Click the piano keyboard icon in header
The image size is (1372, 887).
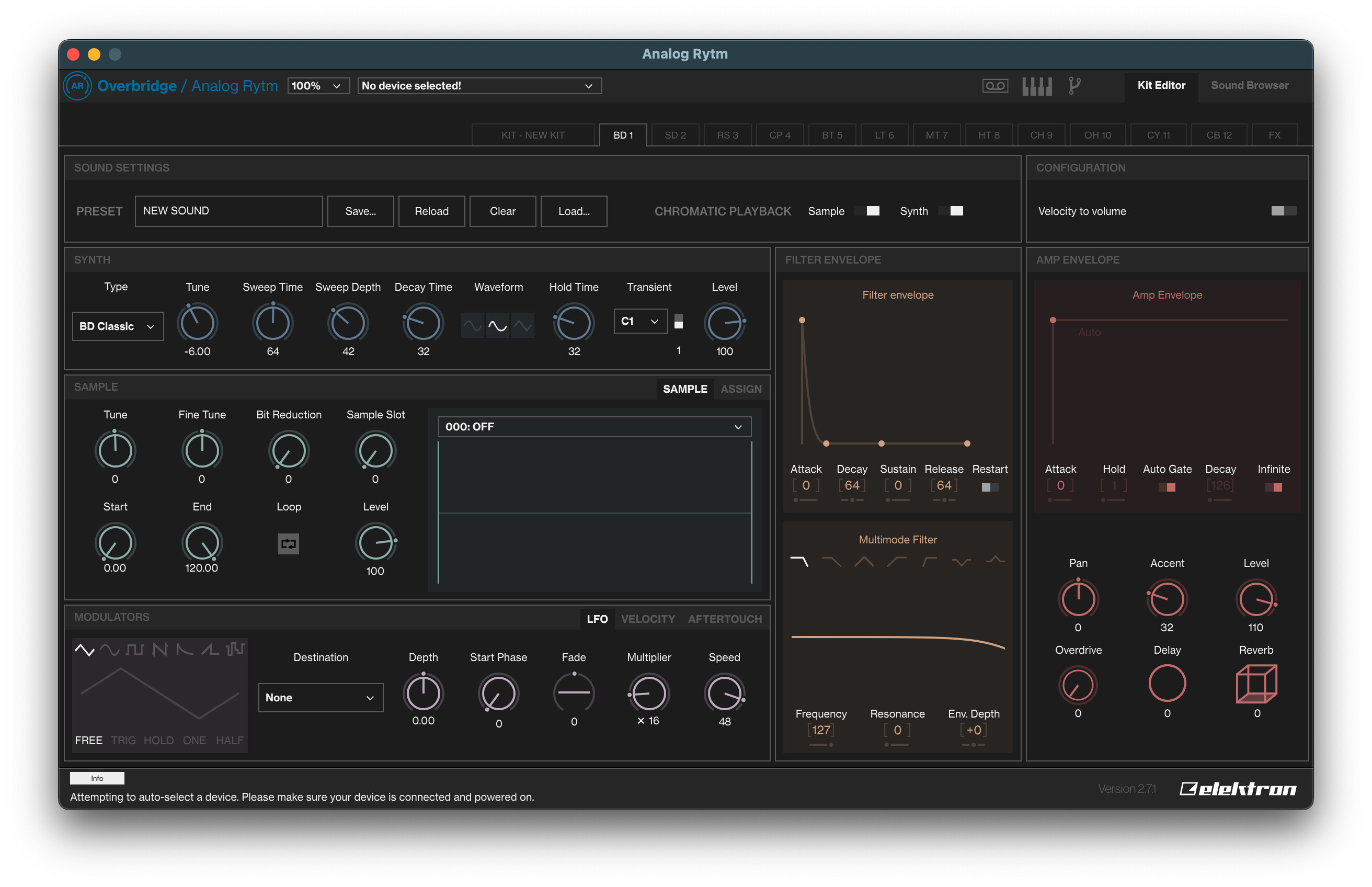pos(1036,86)
